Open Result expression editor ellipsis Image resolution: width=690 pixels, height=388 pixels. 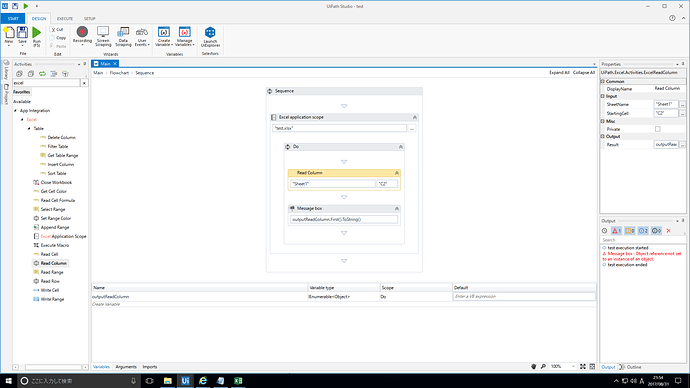point(683,144)
